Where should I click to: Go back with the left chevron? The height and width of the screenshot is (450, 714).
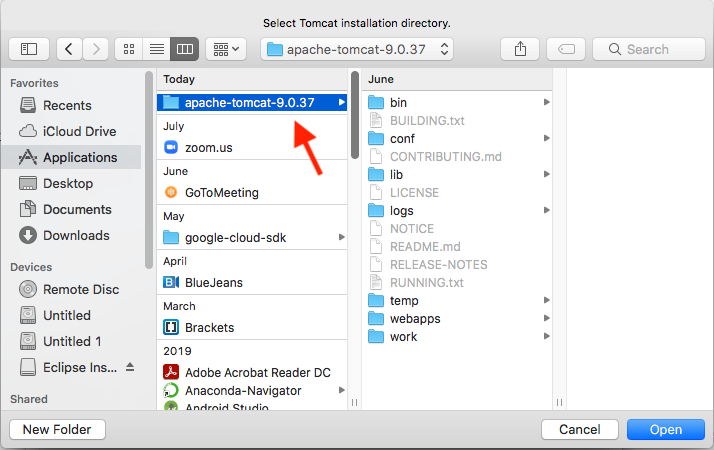69,49
